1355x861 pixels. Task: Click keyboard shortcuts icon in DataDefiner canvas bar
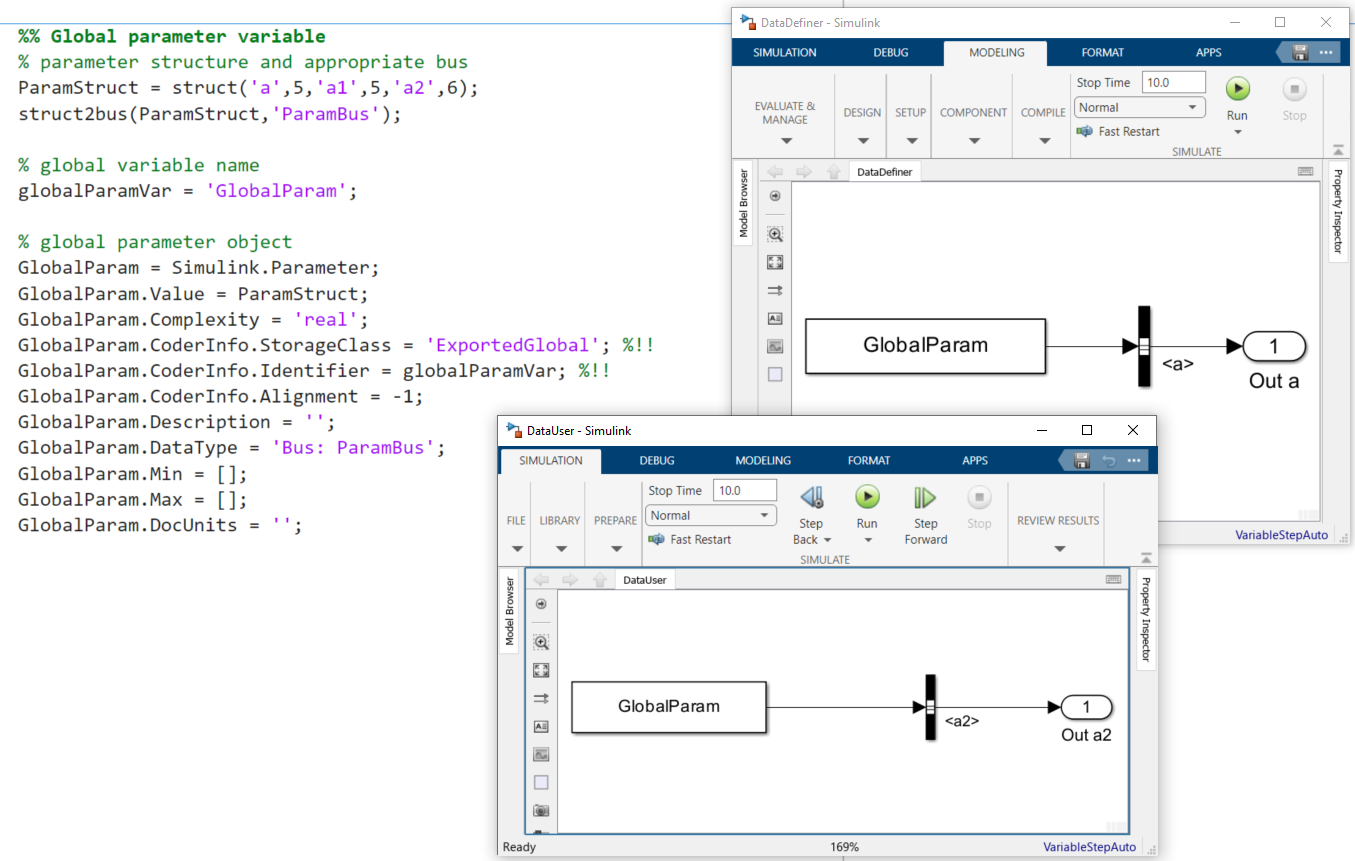pos(1306,171)
